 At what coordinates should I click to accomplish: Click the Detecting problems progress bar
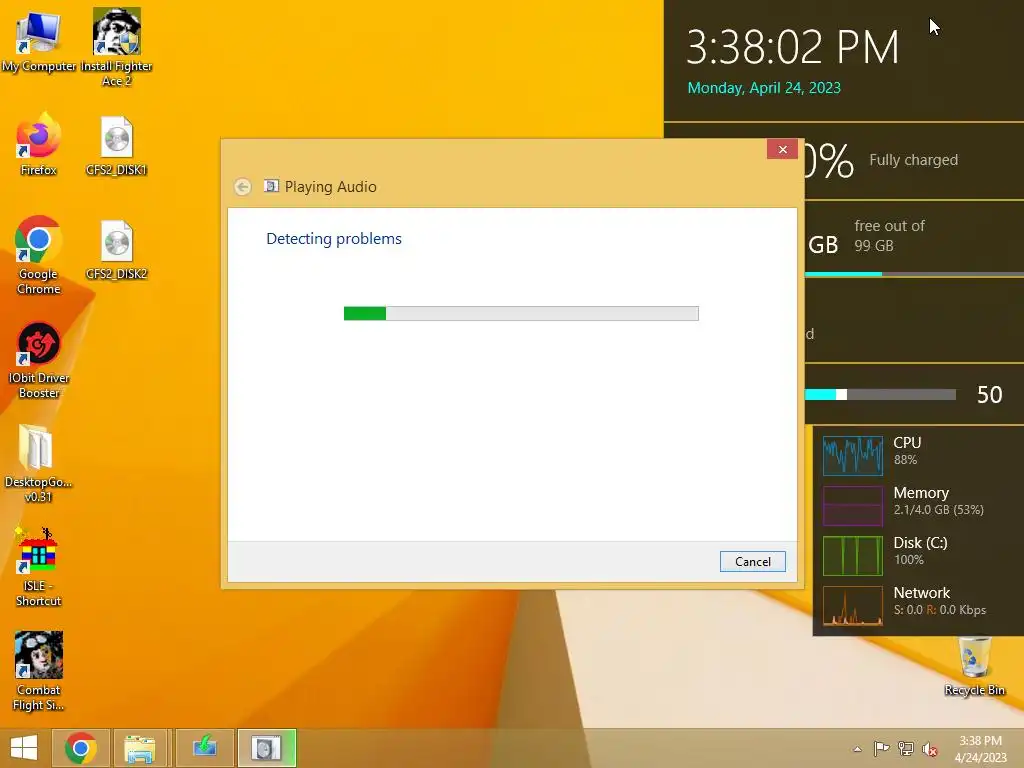click(521, 313)
